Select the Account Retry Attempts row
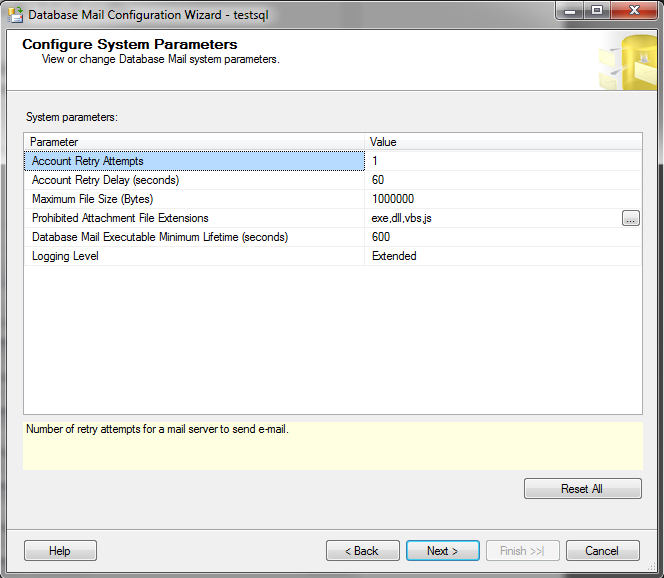Screen dimensions: 664x578 [x=194, y=161]
